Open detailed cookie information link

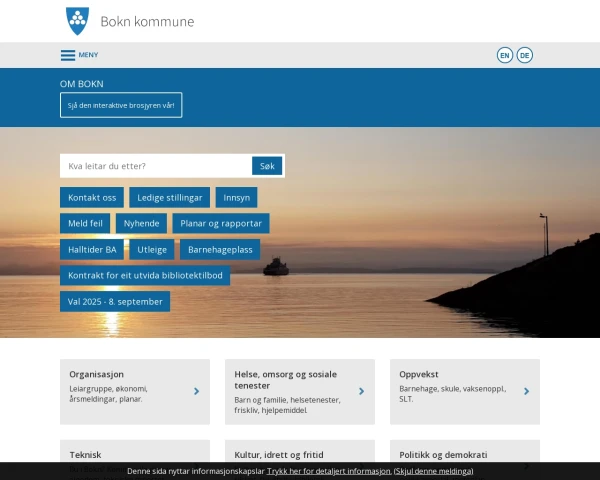tap(328, 470)
